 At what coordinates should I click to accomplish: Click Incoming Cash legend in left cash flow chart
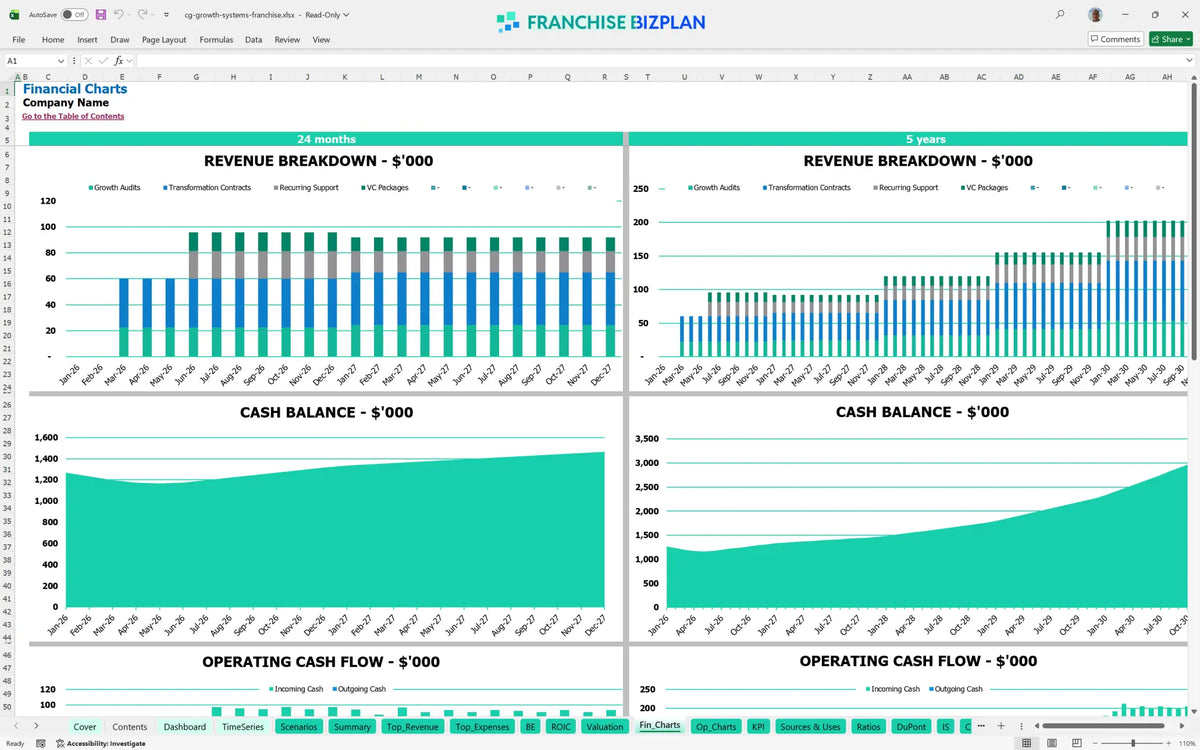(298, 689)
